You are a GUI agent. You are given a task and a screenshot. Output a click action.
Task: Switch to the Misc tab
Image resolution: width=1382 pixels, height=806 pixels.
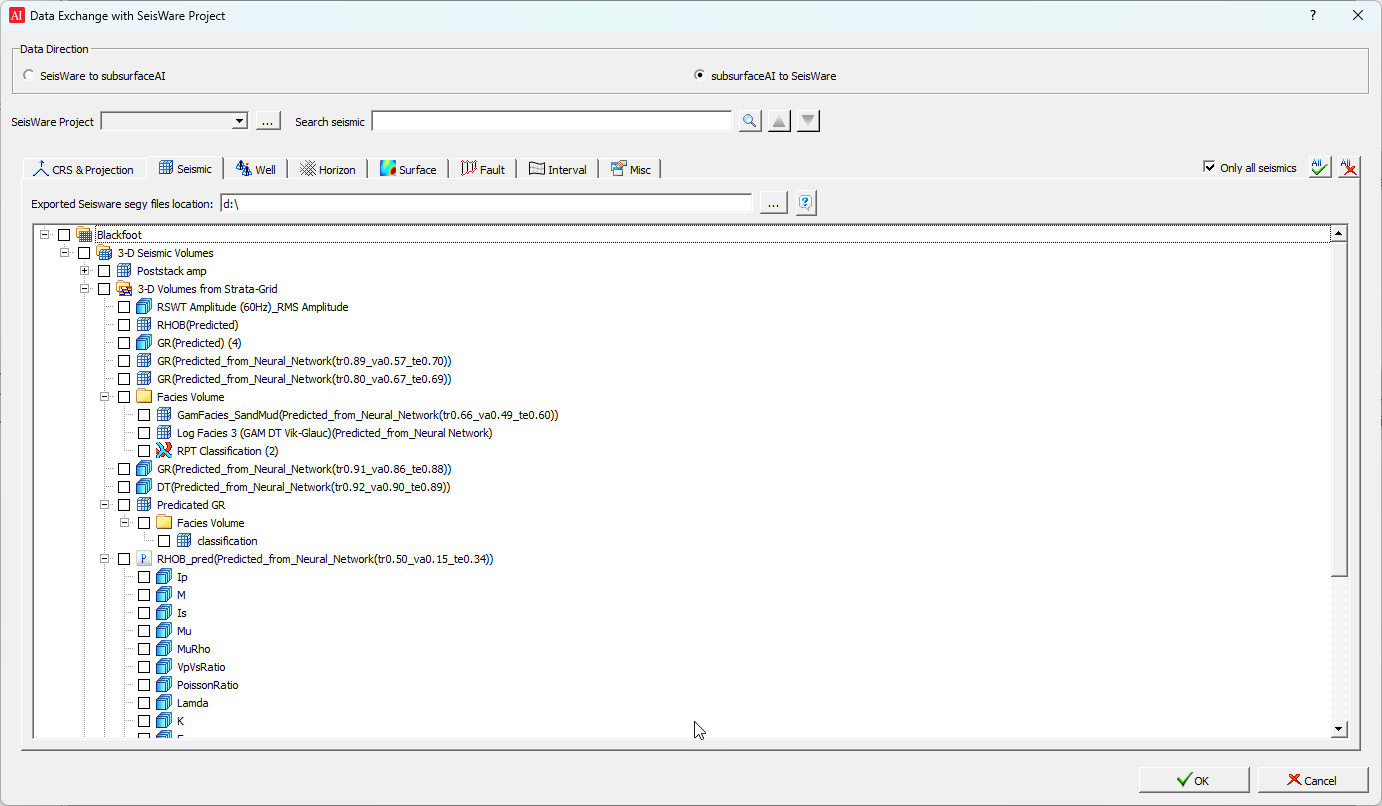[x=631, y=169]
